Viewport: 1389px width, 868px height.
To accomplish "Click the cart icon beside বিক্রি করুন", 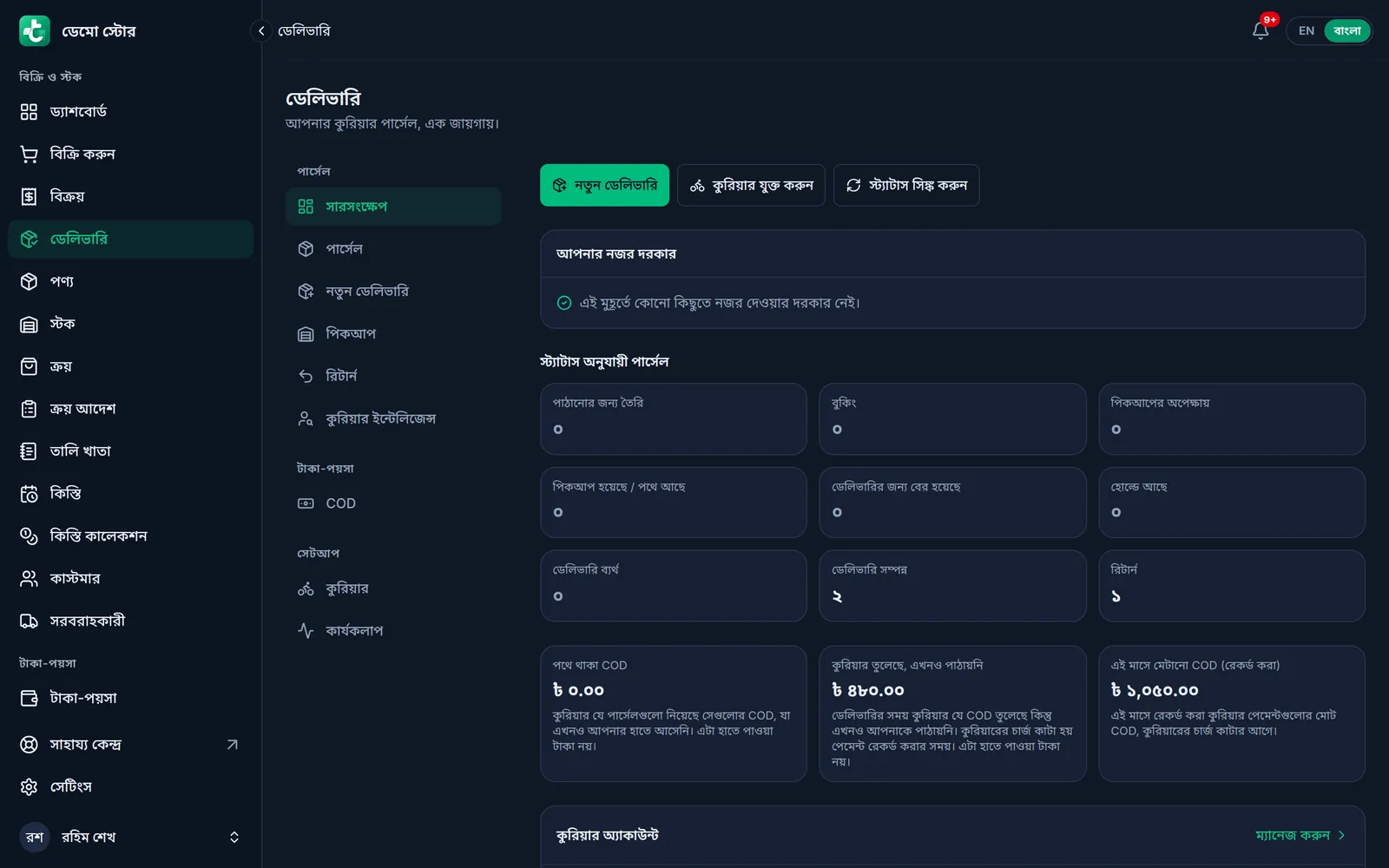I will click(29, 154).
